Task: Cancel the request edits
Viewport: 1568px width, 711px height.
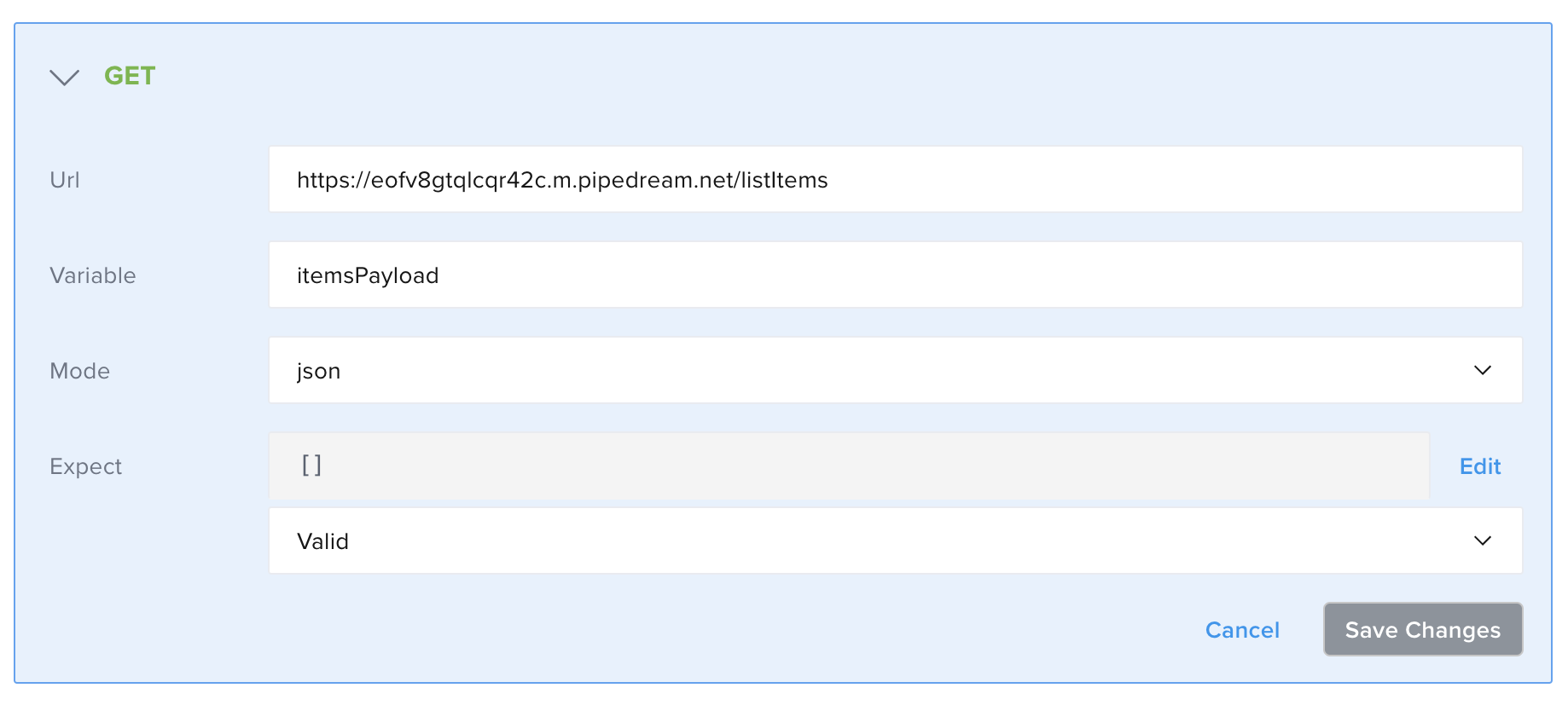Action: click(x=1242, y=630)
